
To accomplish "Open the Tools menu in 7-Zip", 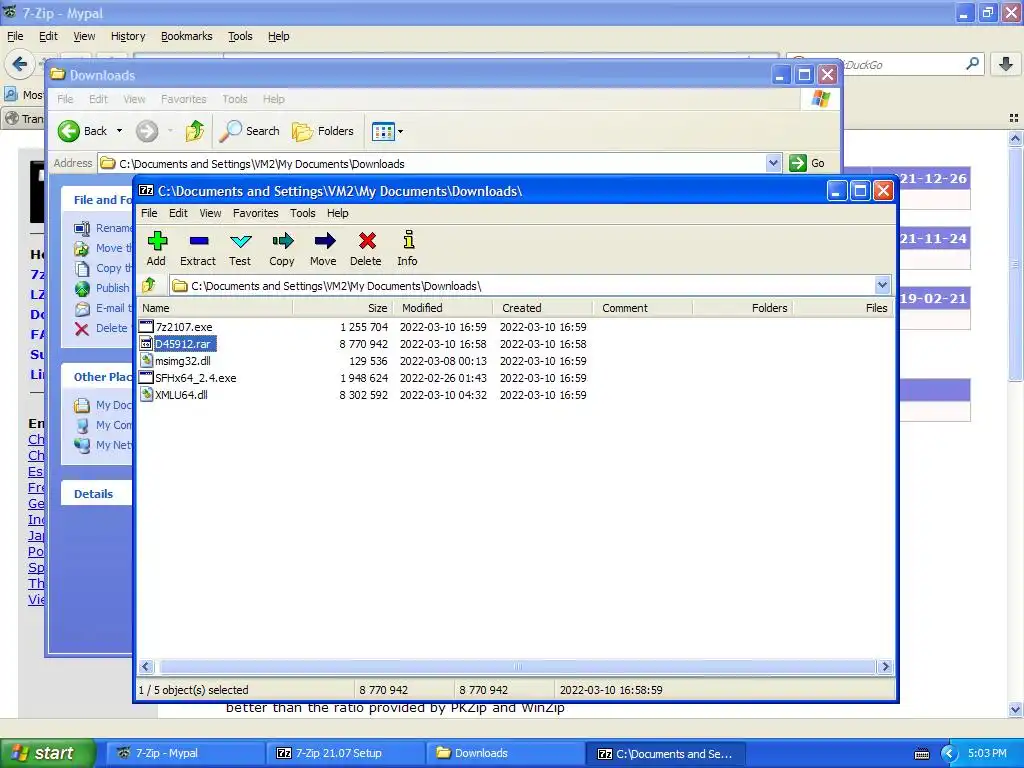I will click(302, 213).
